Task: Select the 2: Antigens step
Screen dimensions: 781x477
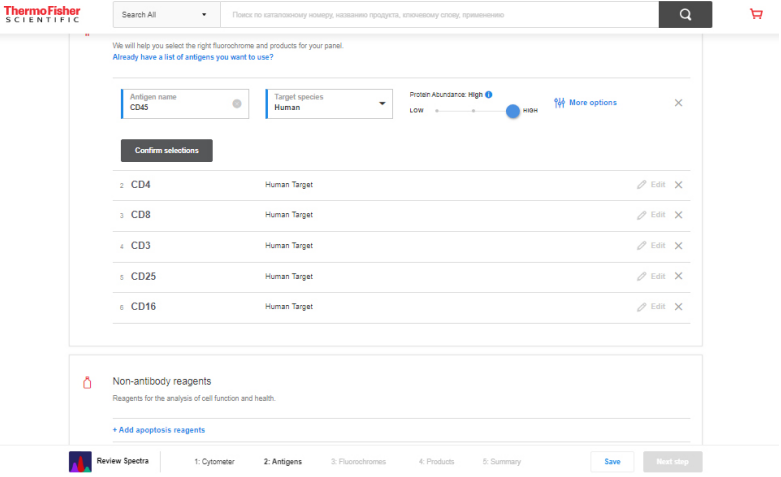Action: pyautogui.click(x=282, y=462)
